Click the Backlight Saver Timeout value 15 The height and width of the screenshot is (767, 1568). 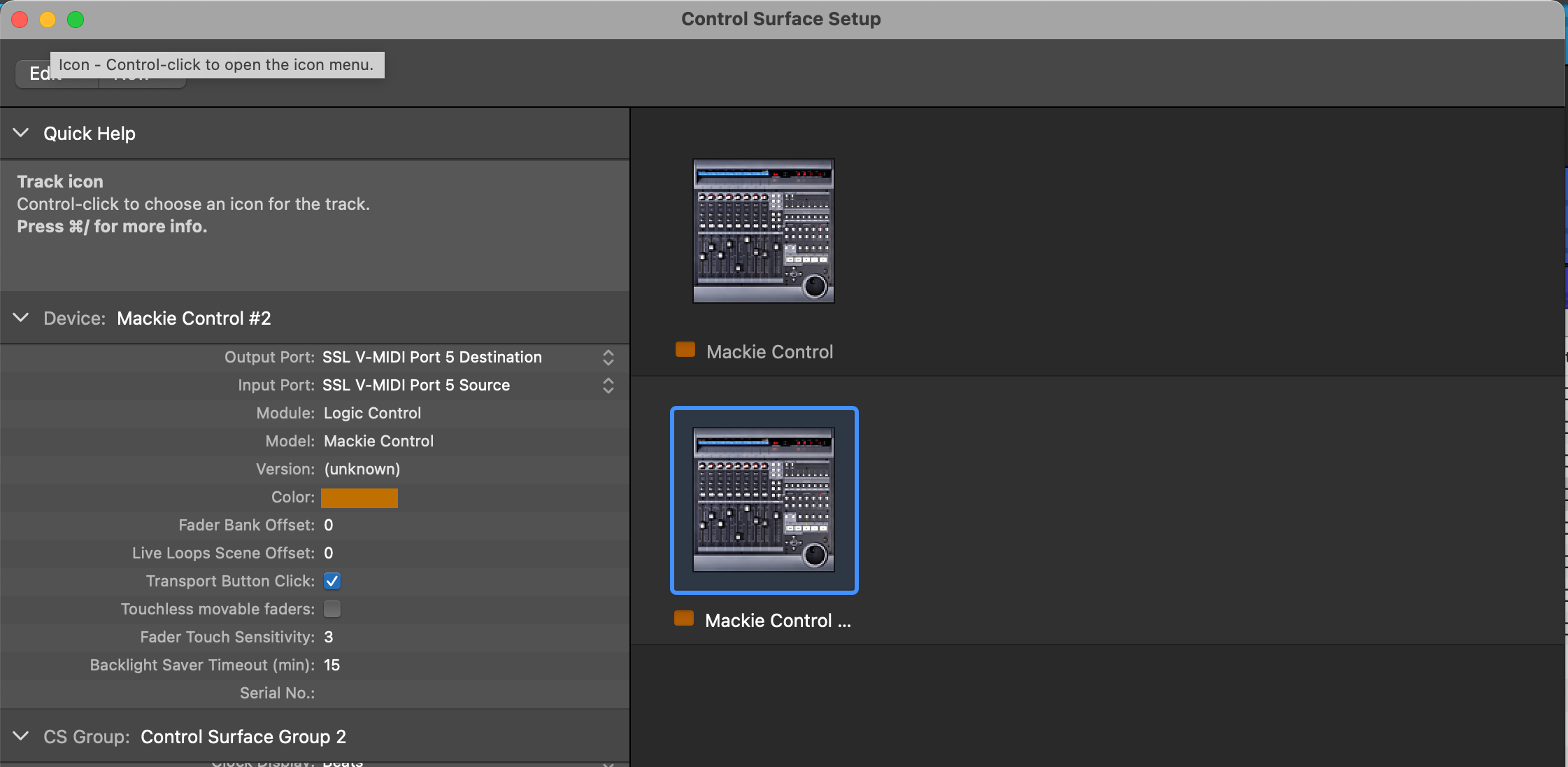click(332, 665)
